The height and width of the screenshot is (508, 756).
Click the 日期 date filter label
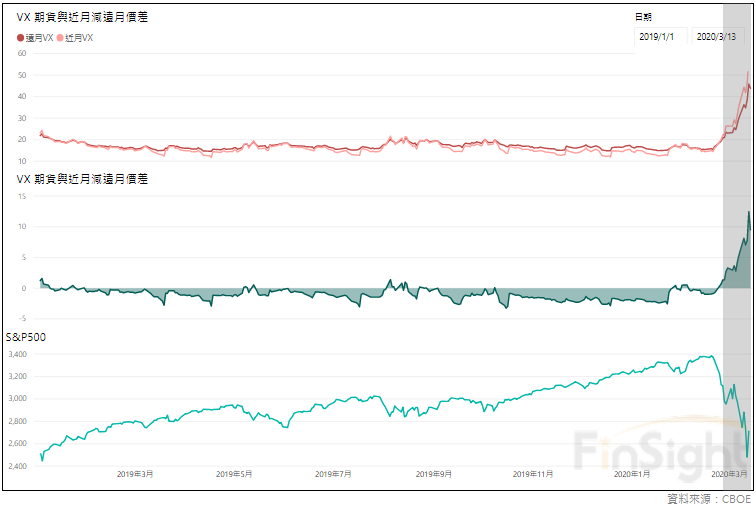[x=644, y=17]
